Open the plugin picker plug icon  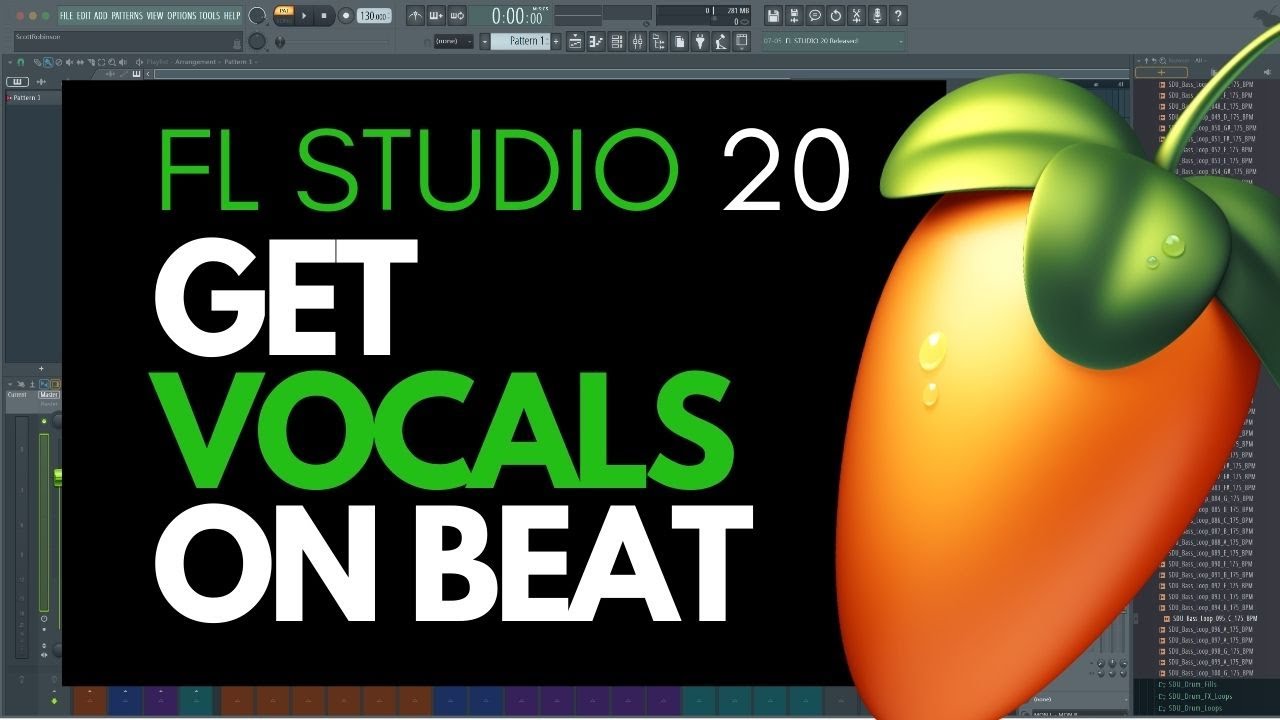700,41
